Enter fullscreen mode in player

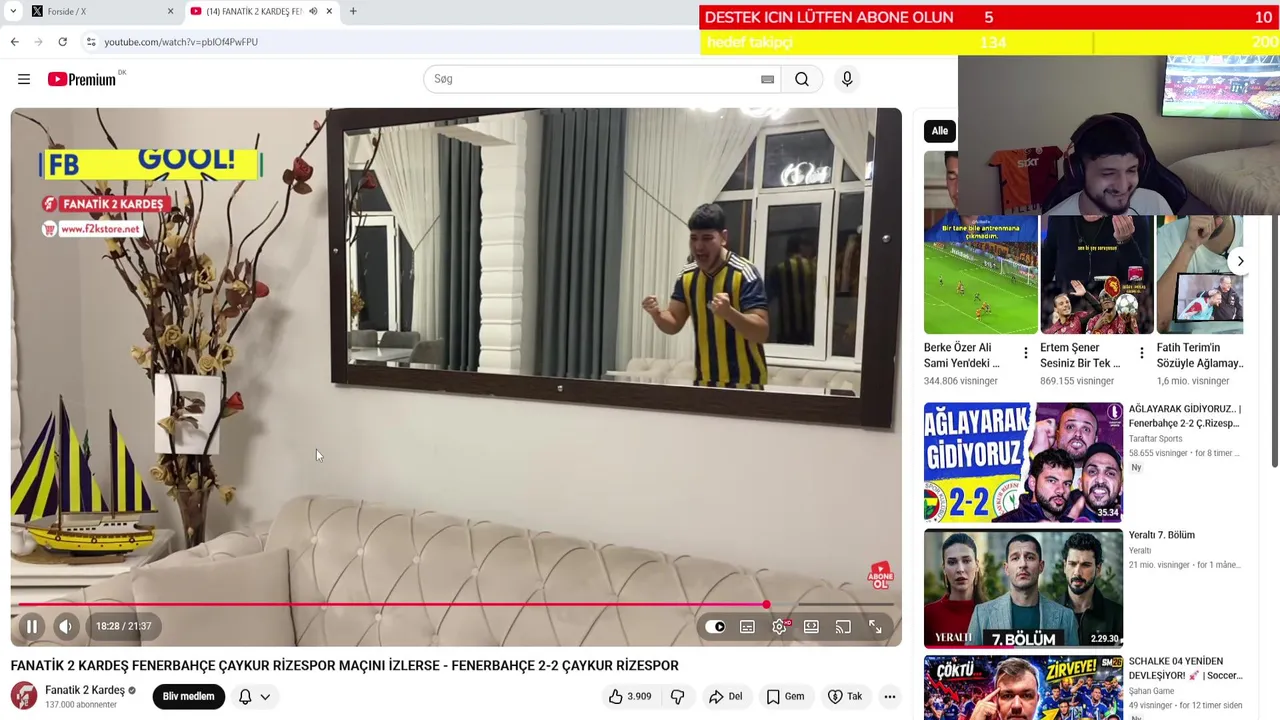875,626
